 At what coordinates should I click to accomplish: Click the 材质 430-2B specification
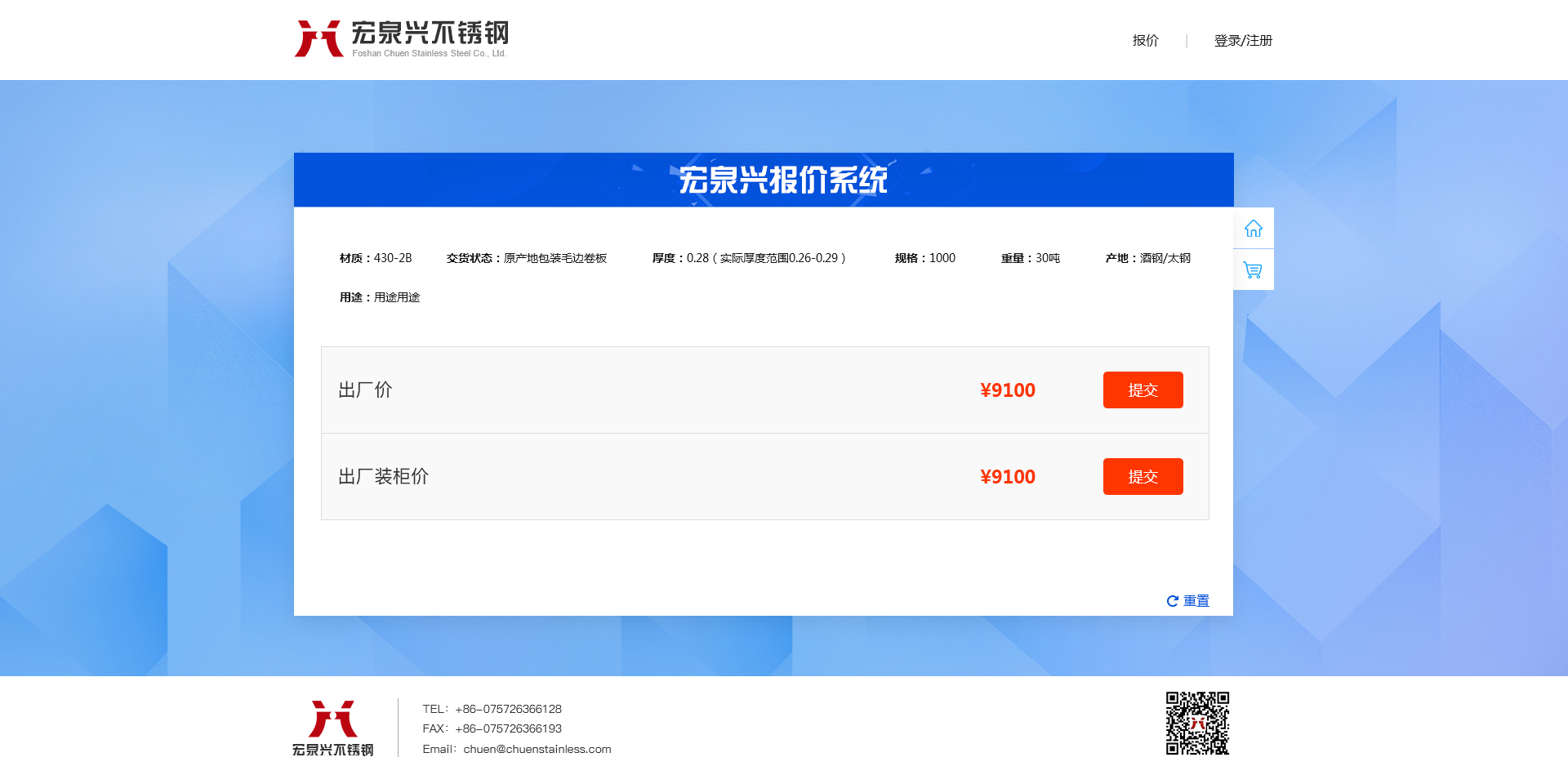click(x=376, y=258)
